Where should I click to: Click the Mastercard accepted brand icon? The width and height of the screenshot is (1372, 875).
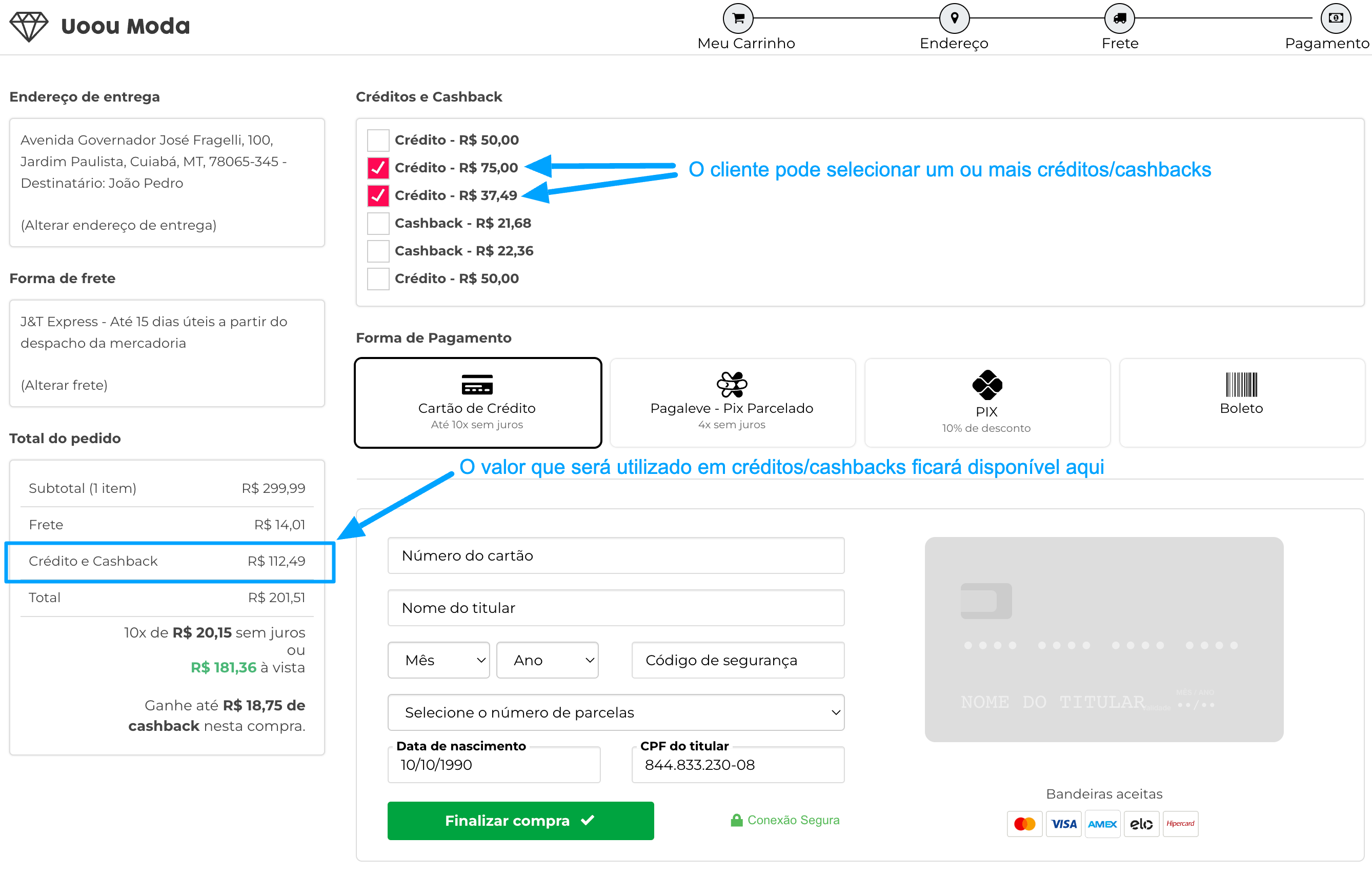[1024, 824]
